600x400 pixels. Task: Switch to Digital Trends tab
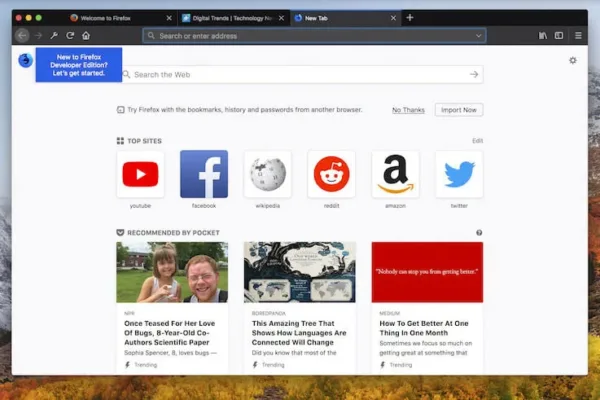click(233, 18)
